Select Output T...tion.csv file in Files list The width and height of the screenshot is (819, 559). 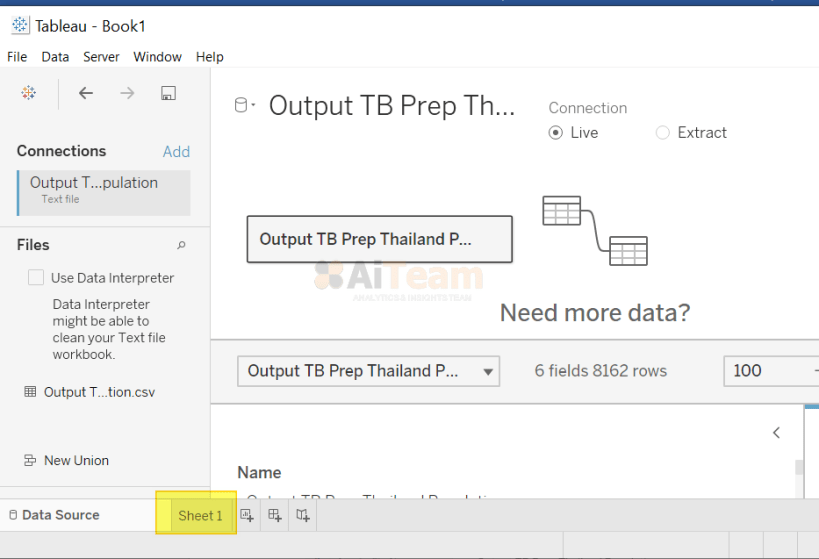pos(90,392)
